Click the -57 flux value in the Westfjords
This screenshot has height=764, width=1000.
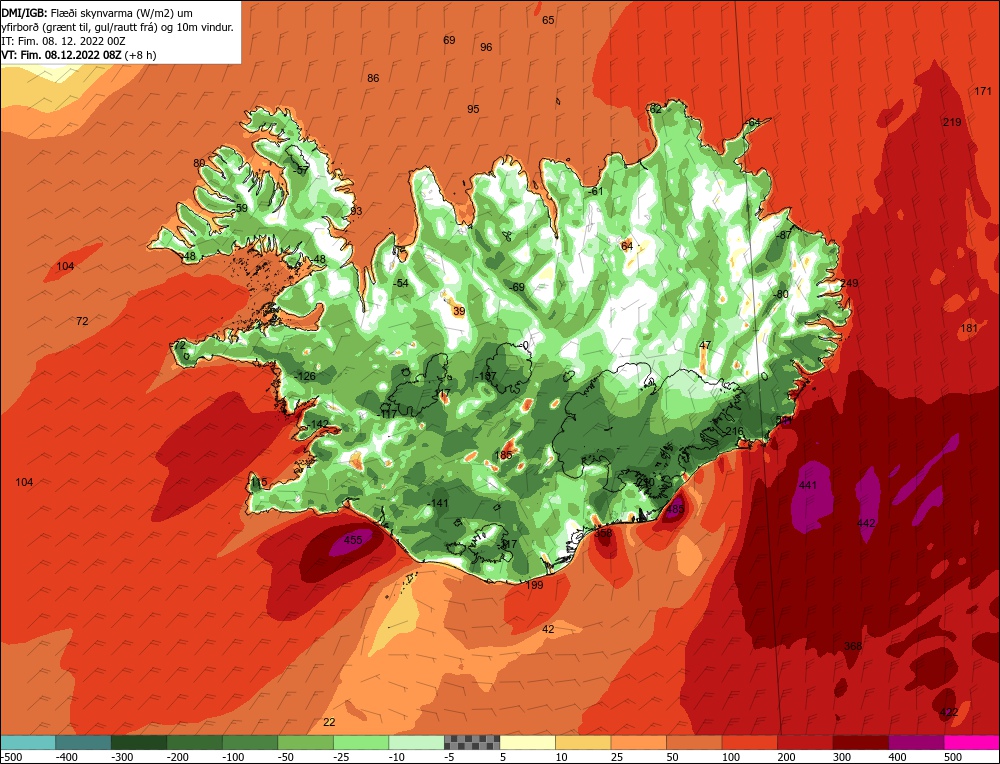(300, 170)
